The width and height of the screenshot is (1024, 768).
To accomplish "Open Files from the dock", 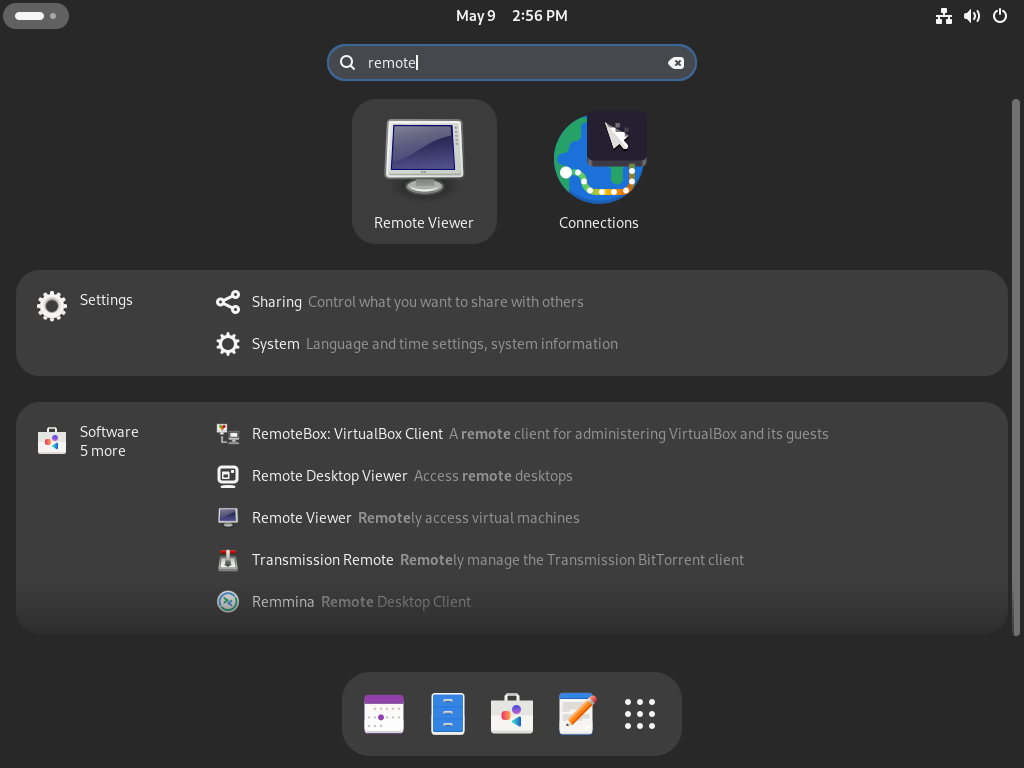I will pyautogui.click(x=448, y=714).
